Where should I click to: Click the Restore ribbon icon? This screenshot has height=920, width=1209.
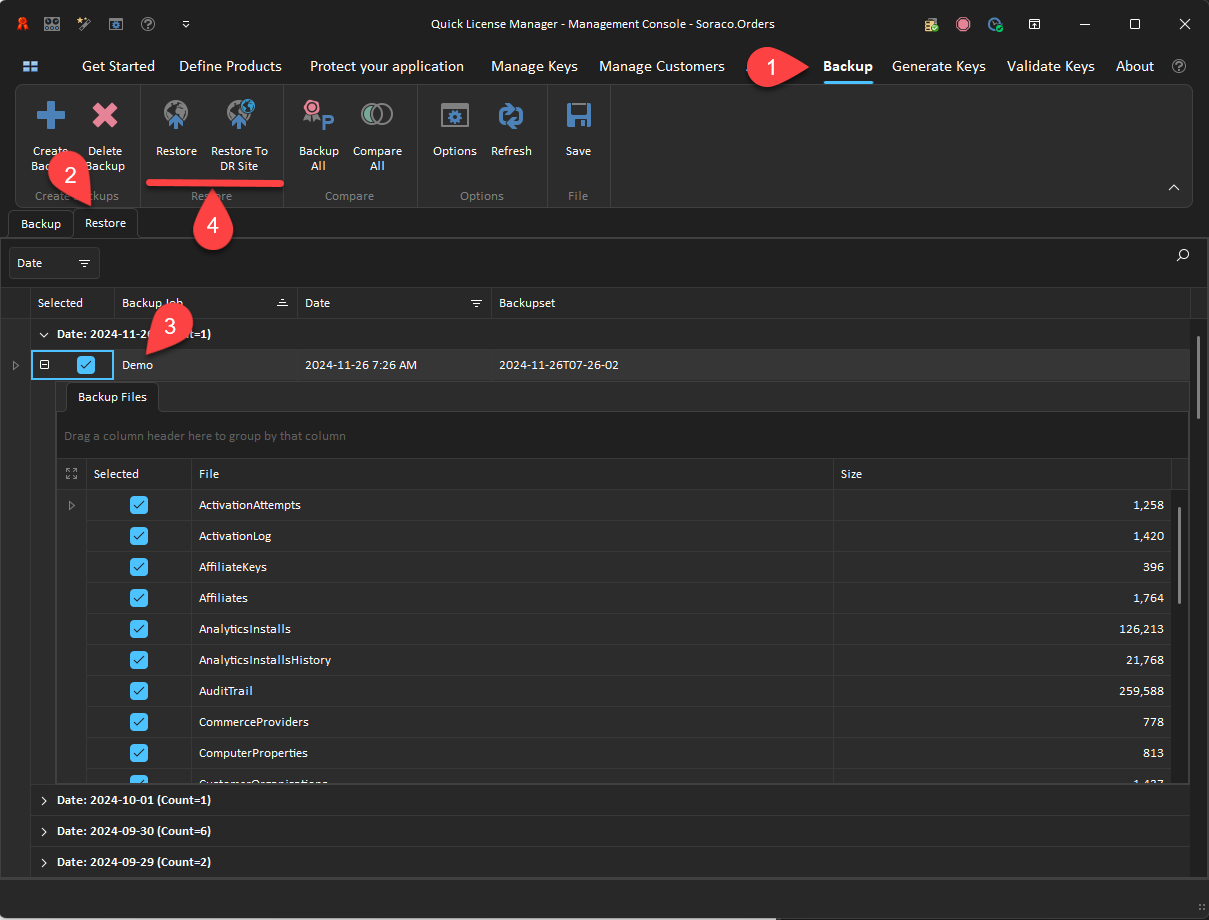tap(176, 117)
